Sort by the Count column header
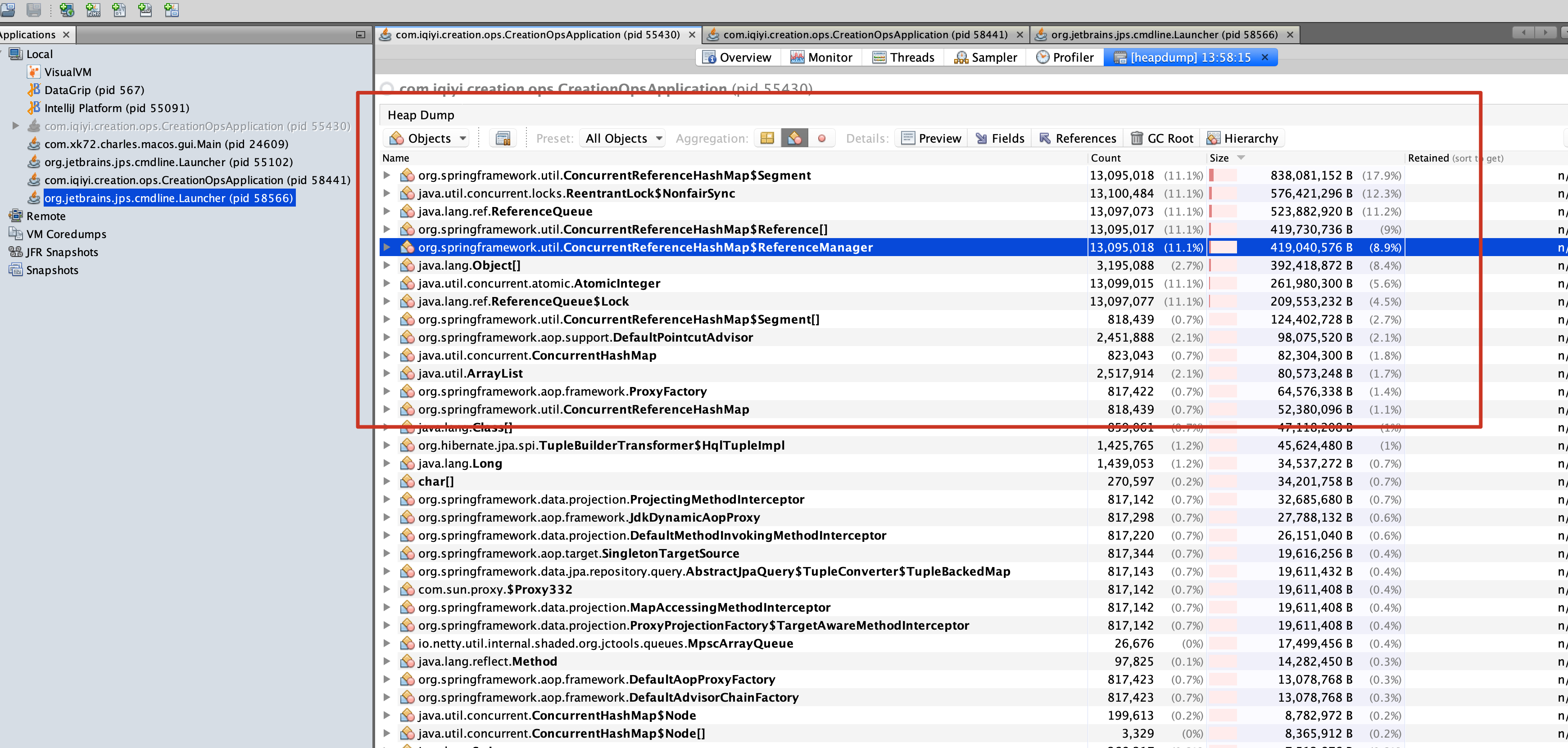Viewport: 1568px width, 748px height. [x=1106, y=158]
